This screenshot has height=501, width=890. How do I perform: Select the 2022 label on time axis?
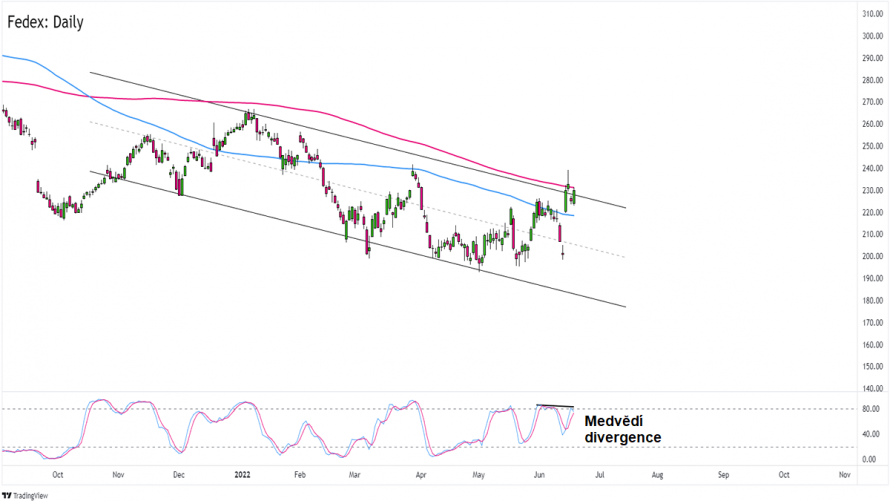[x=242, y=475]
